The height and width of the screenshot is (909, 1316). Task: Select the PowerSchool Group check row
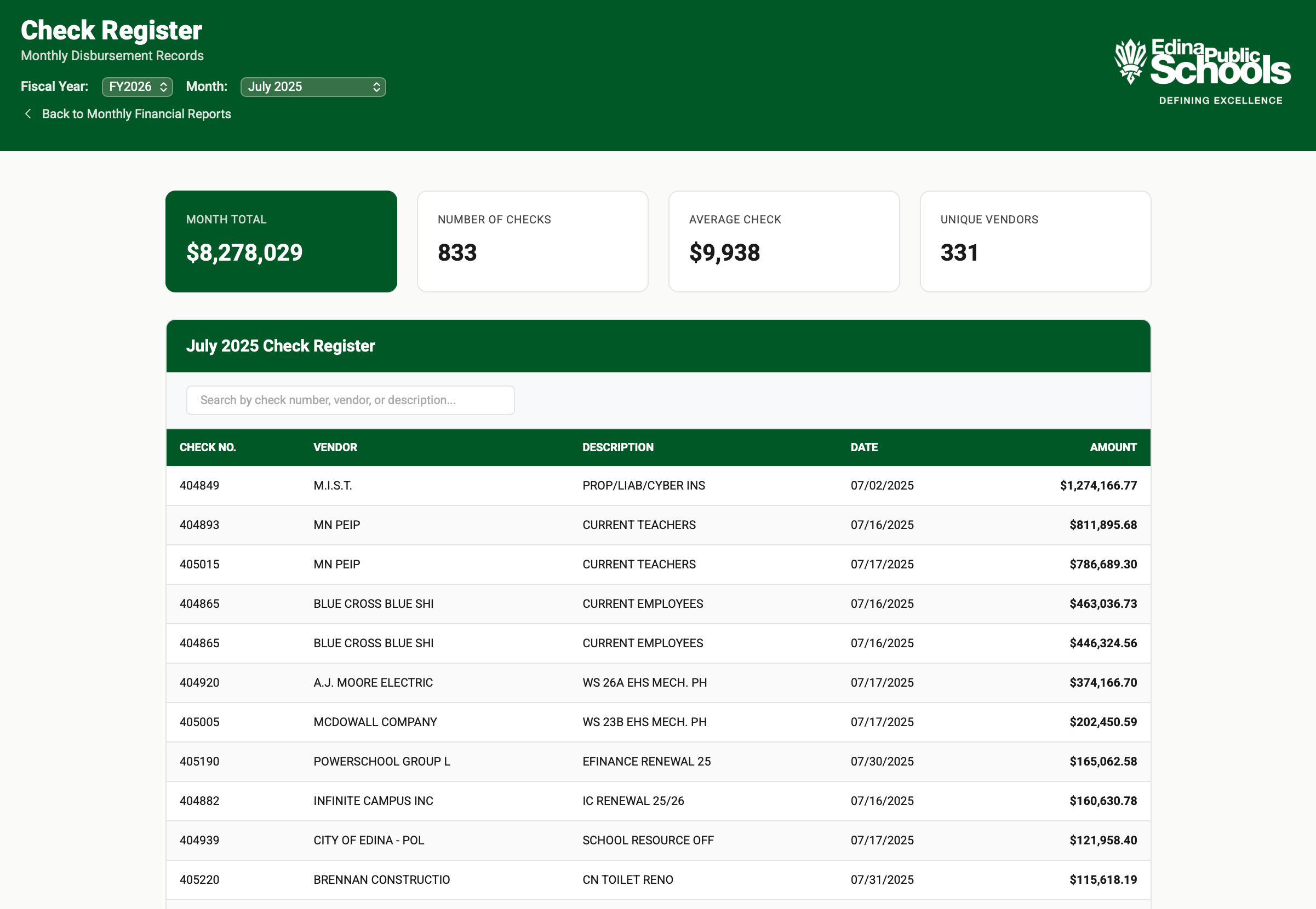point(657,761)
